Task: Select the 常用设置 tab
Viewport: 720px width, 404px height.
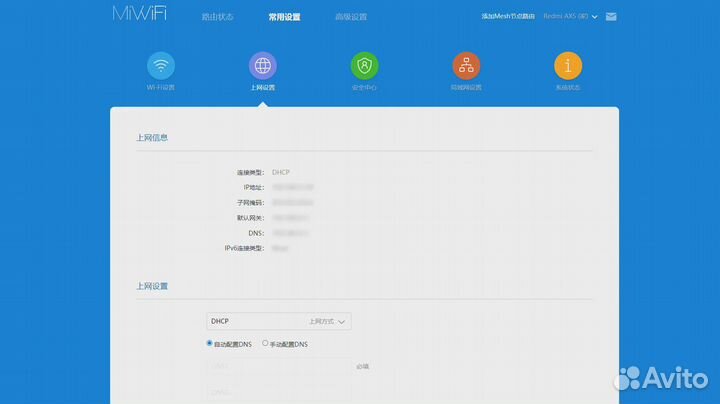Action: tap(284, 17)
